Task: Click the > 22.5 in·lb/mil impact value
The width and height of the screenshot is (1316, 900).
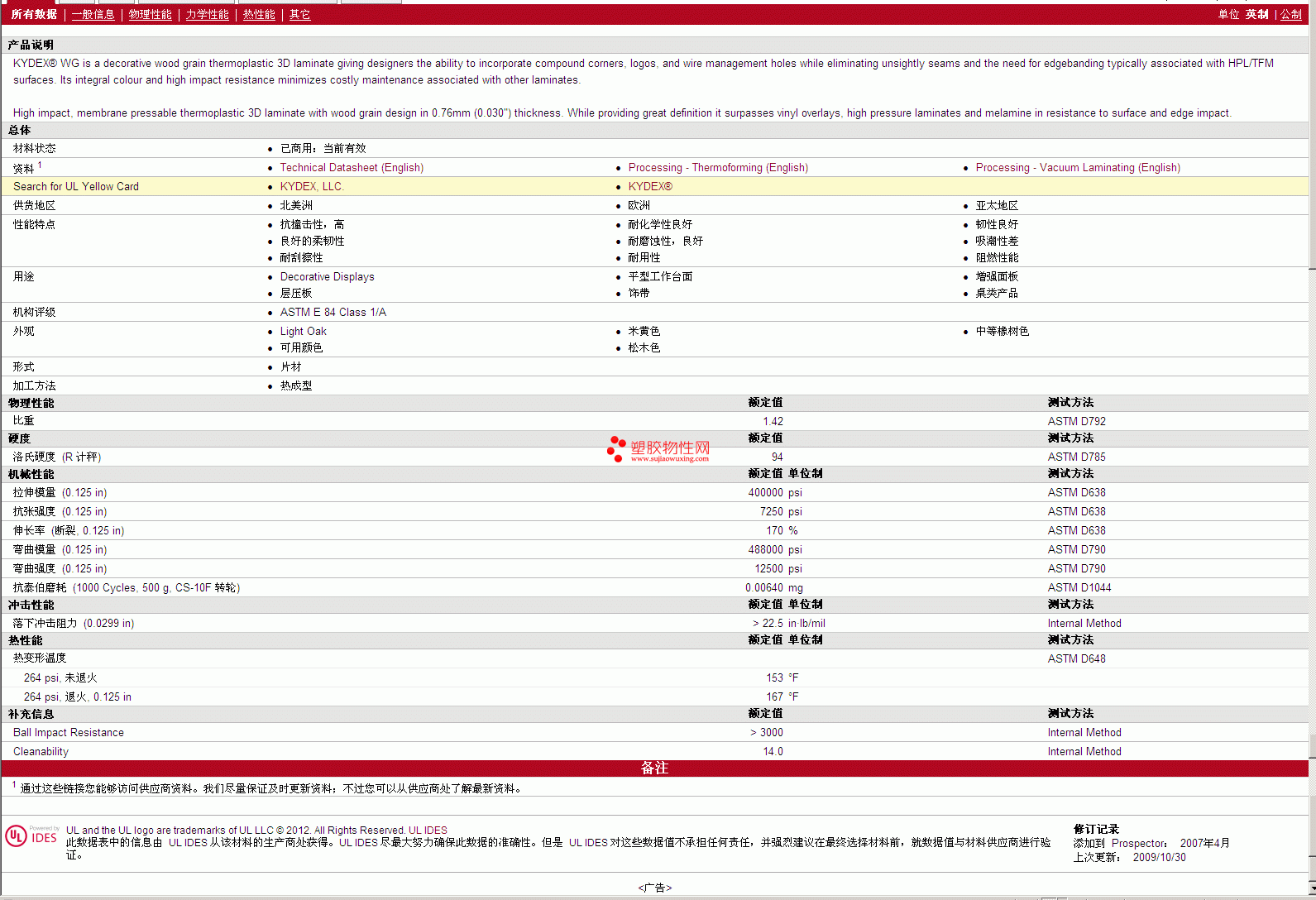Action: (x=788, y=623)
